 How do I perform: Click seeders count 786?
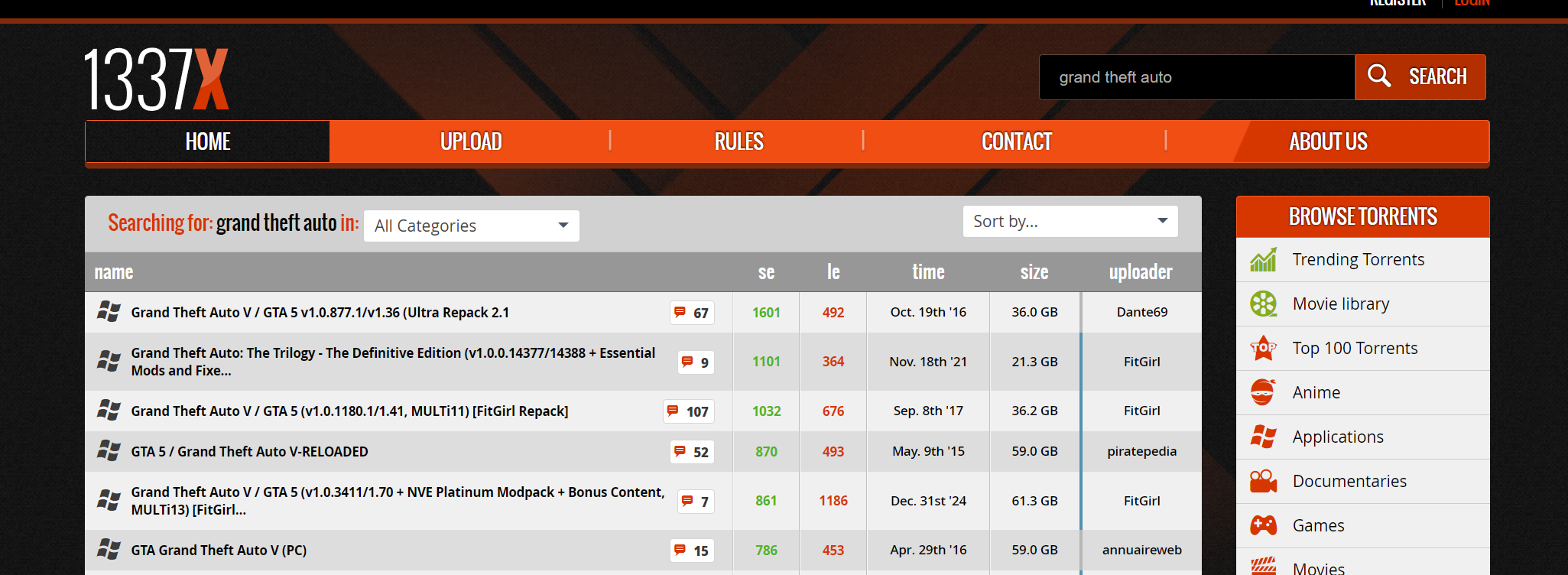(766, 550)
